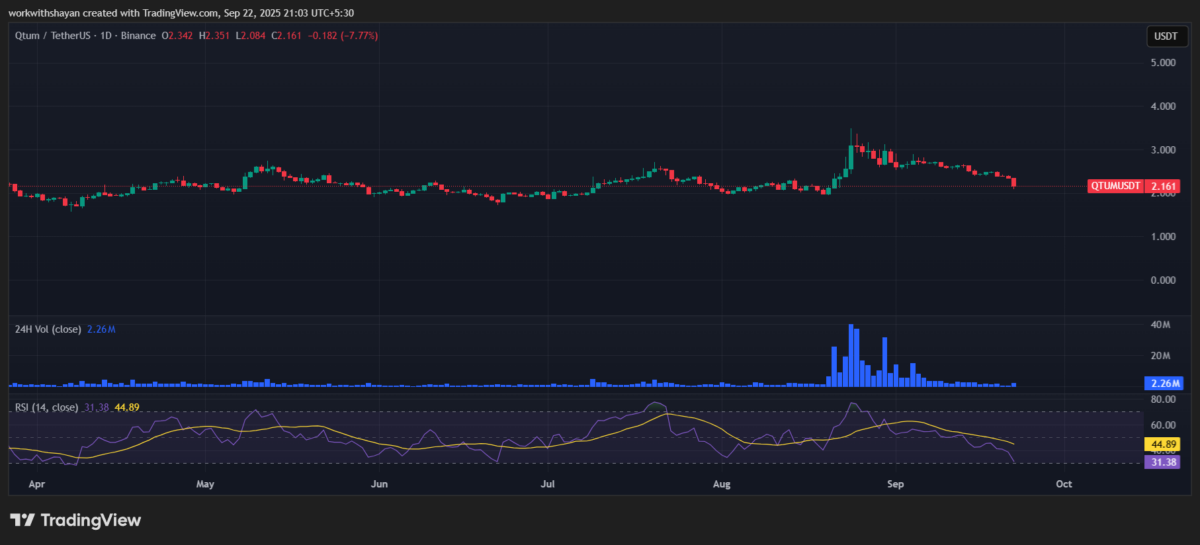Image resolution: width=1200 pixels, height=545 pixels.
Task: Click the 5.000 price axis label
Action: pyautogui.click(x=1163, y=62)
